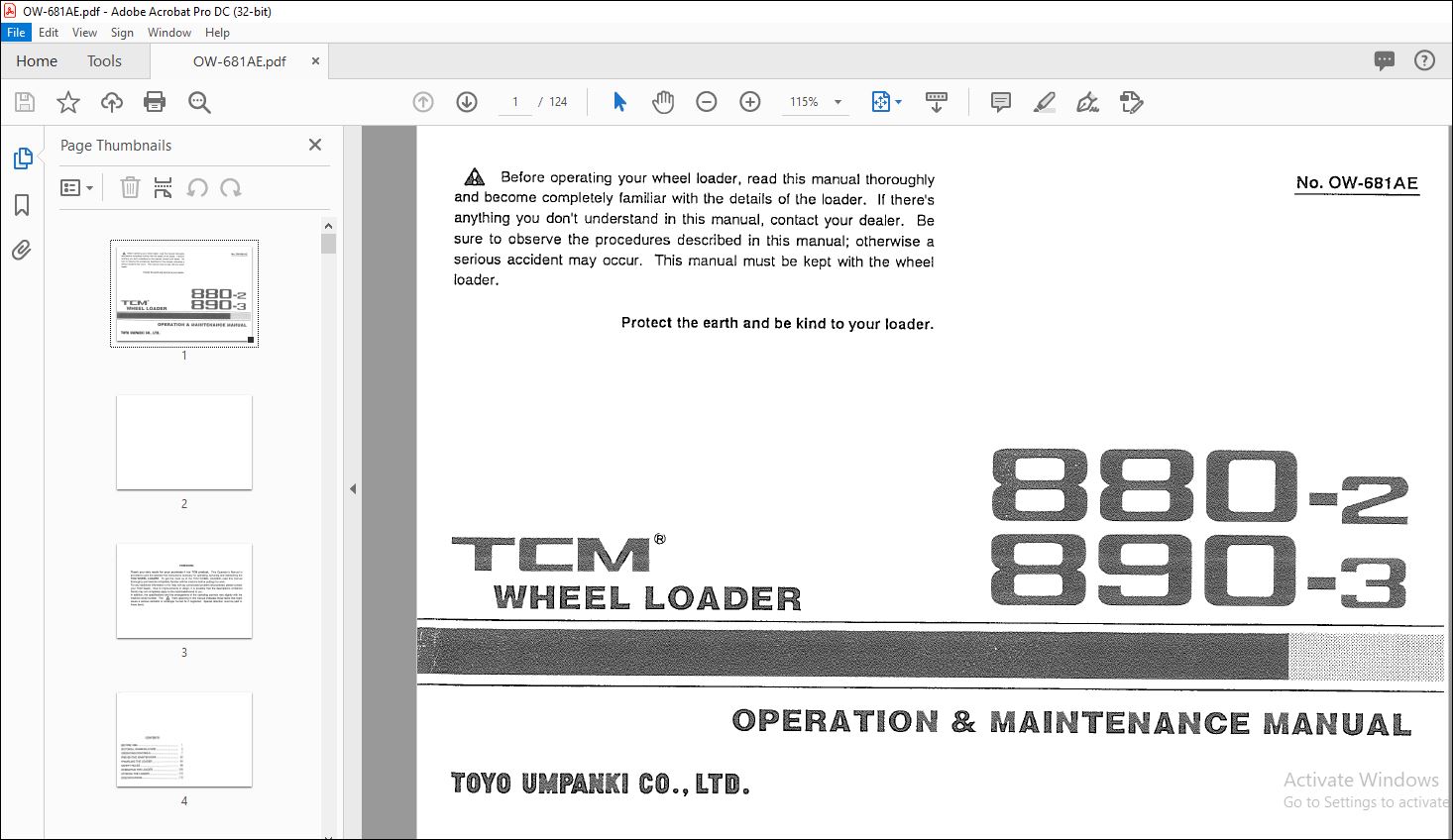Open the Bookmarks panel
Image resolution: width=1453 pixels, height=840 pixels.
click(22, 205)
